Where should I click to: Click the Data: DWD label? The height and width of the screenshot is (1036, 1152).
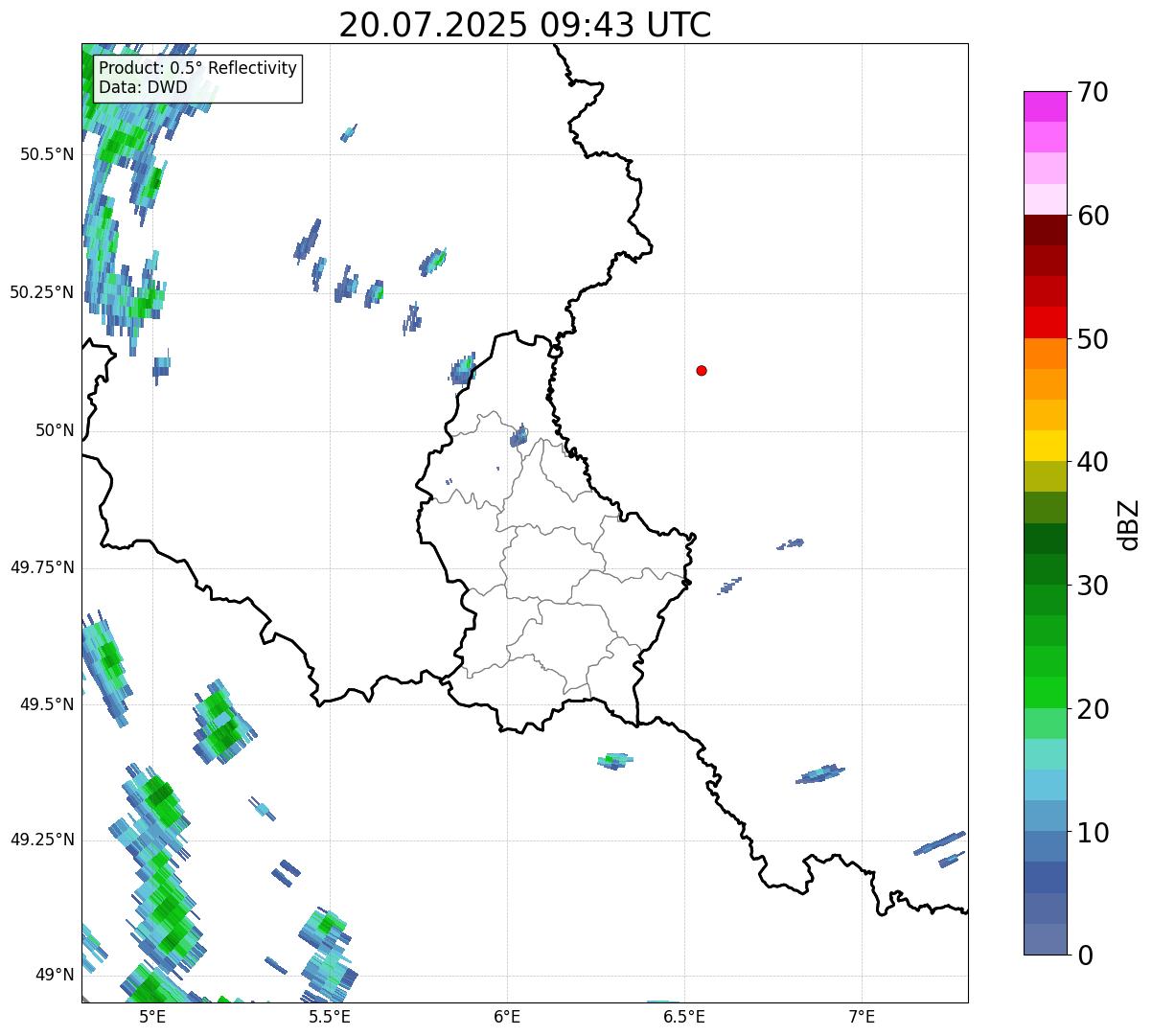tap(143, 87)
